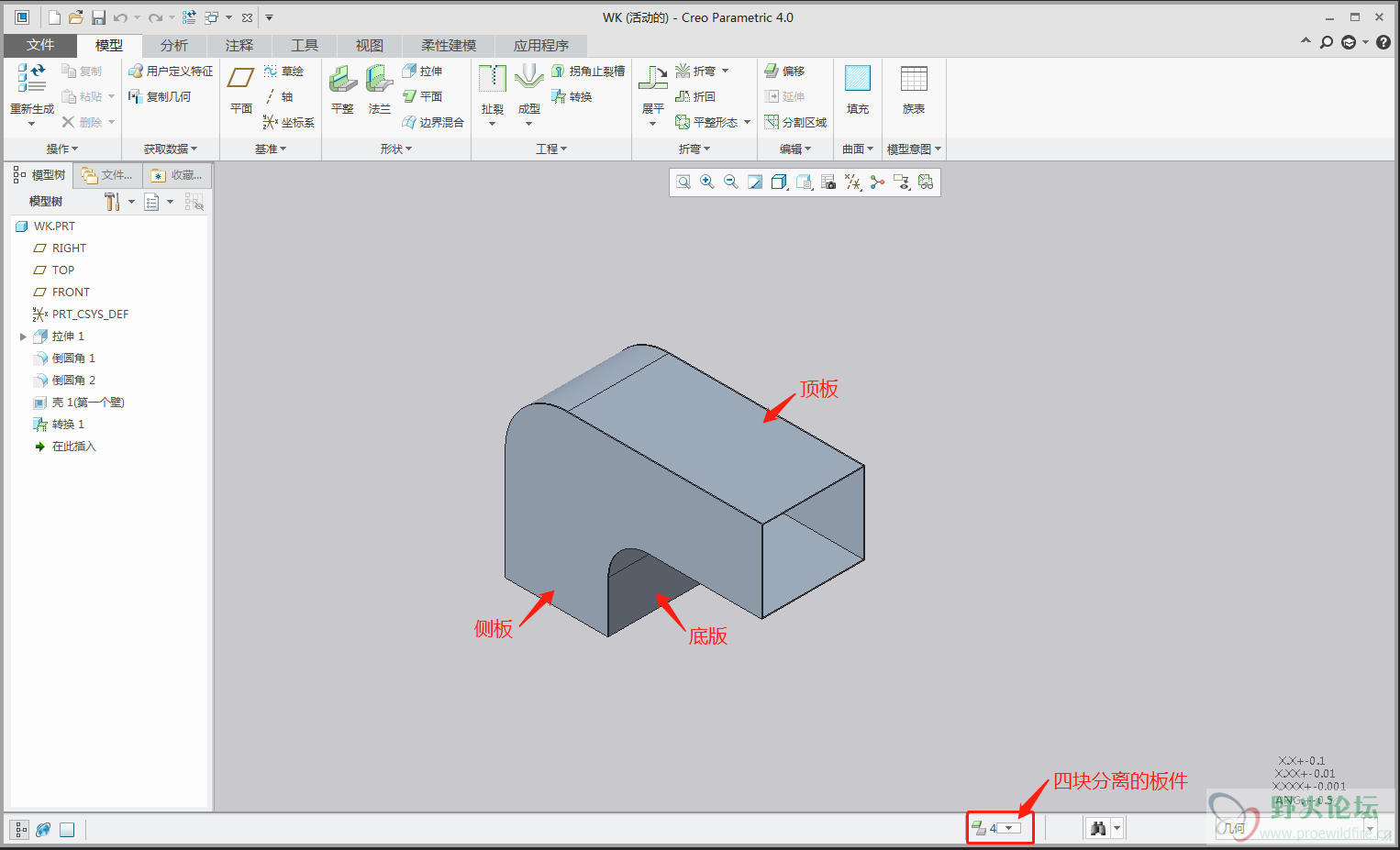The width and height of the screenshot is (1400, 850).
Task: Select the 法兰 flange wall tool
Action: 380,89
